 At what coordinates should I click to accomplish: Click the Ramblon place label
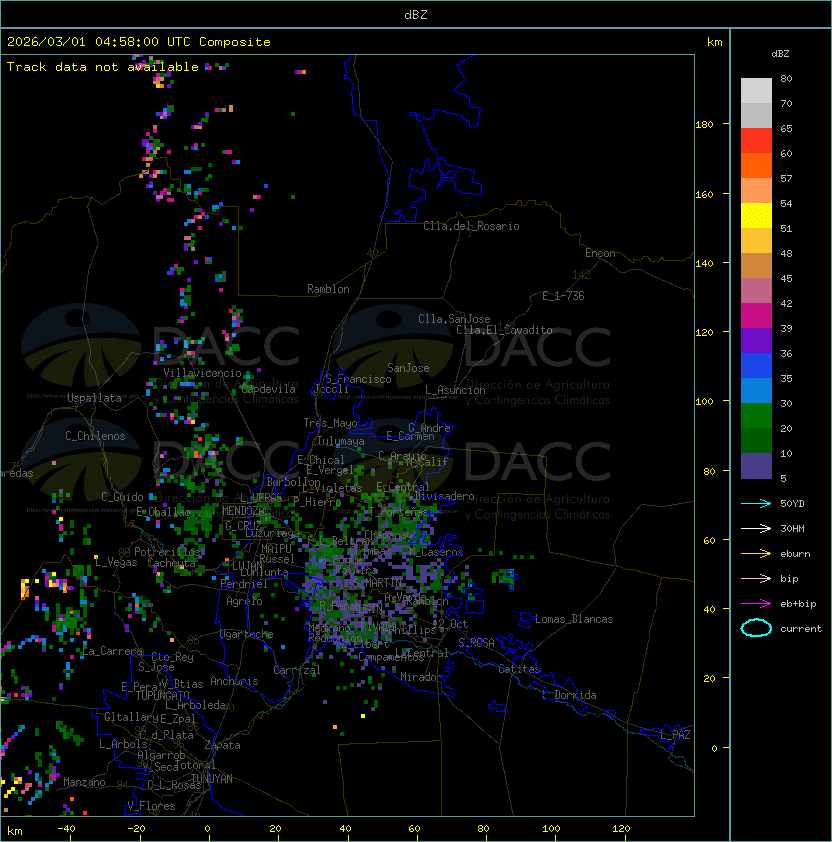[328, 289]
